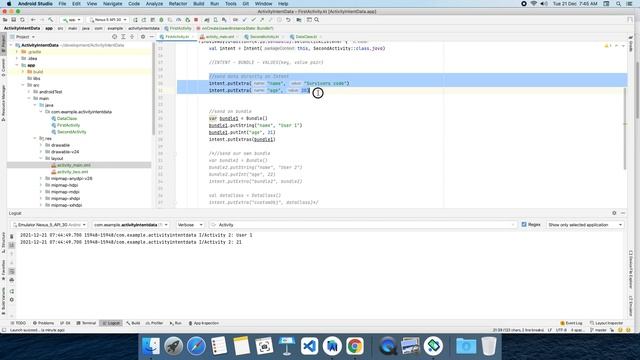Screen dimensions: 640x360
Task: Open Project panel gear settings
Action: (x=143, y=37)
